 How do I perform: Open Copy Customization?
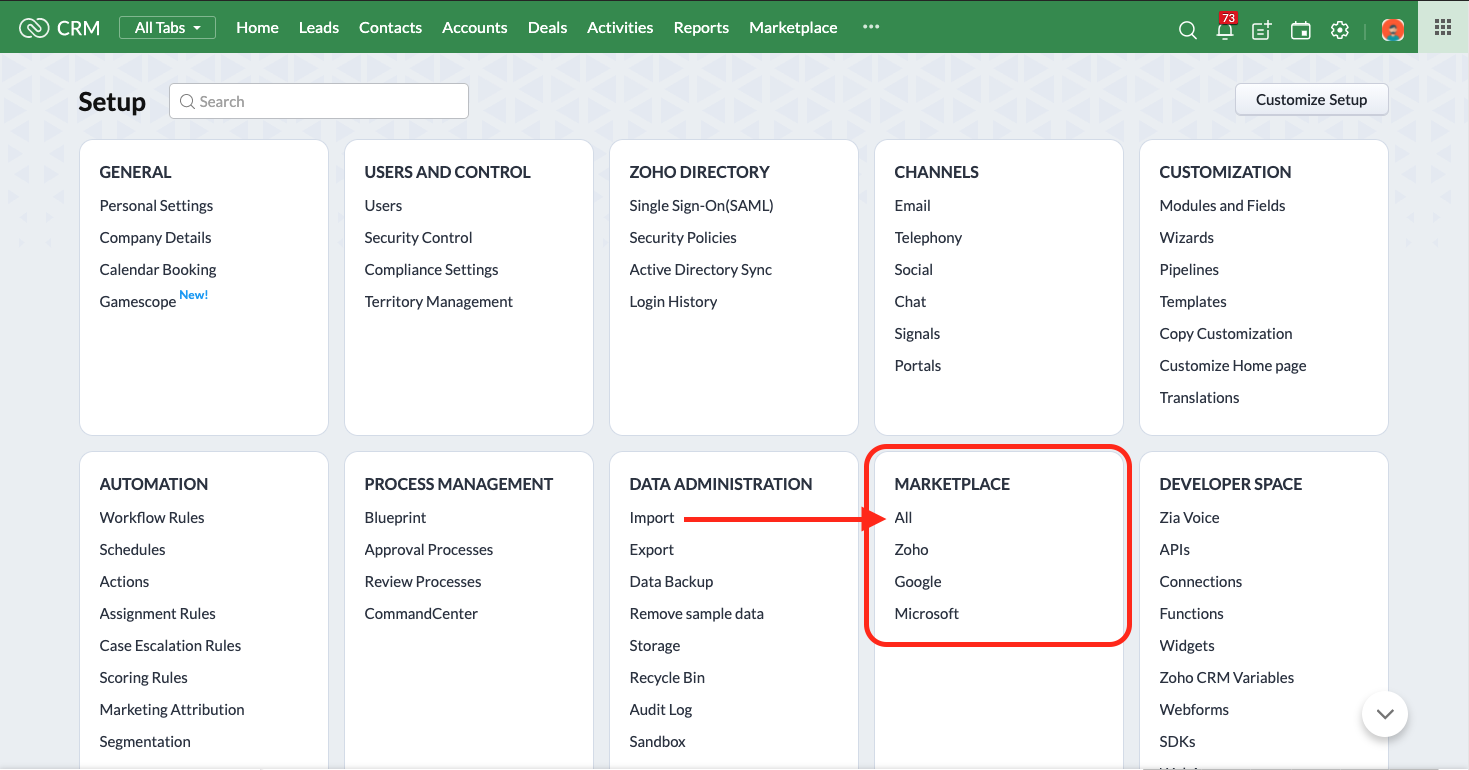(1226, 334)
